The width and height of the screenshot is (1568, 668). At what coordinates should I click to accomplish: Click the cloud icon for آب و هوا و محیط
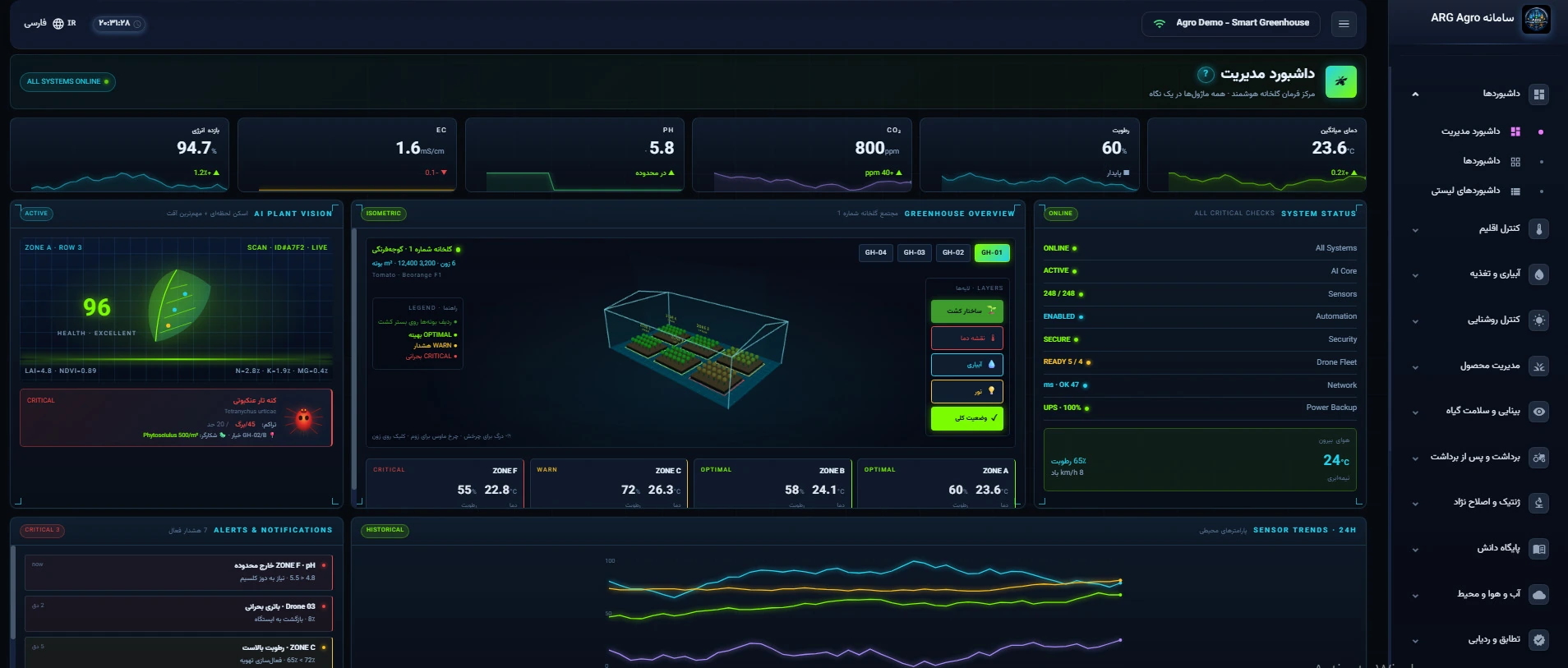[1539, 594]
